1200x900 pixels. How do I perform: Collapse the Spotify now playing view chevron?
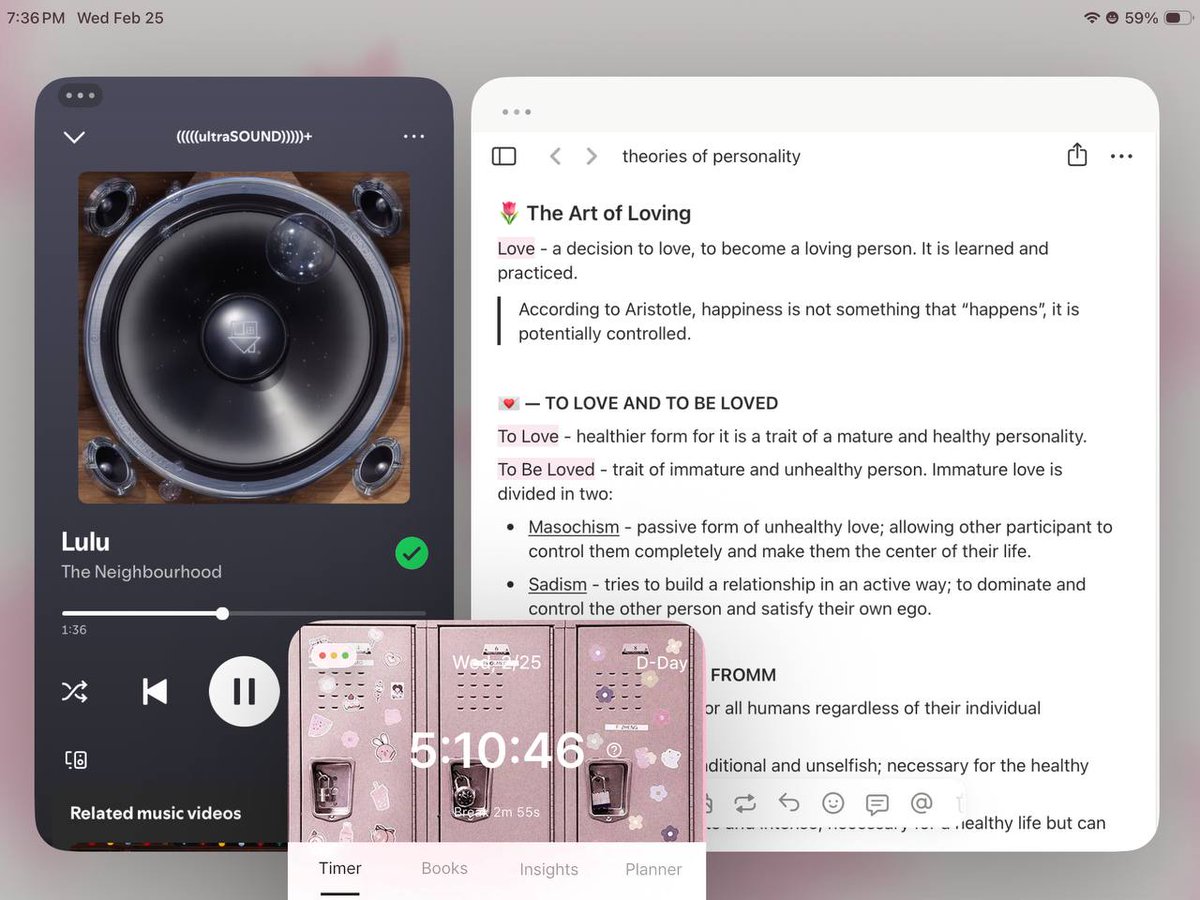click(x=74, y=137)
